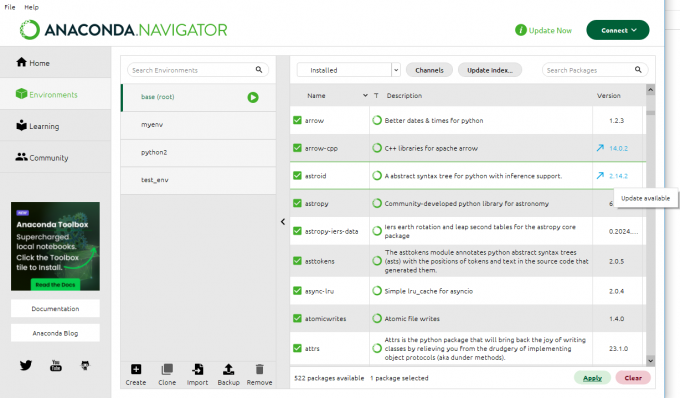The height and width of the screenshot is (398, 680).
Task: Open the Learning icon in sidebar
Action: tap(21, 125)
